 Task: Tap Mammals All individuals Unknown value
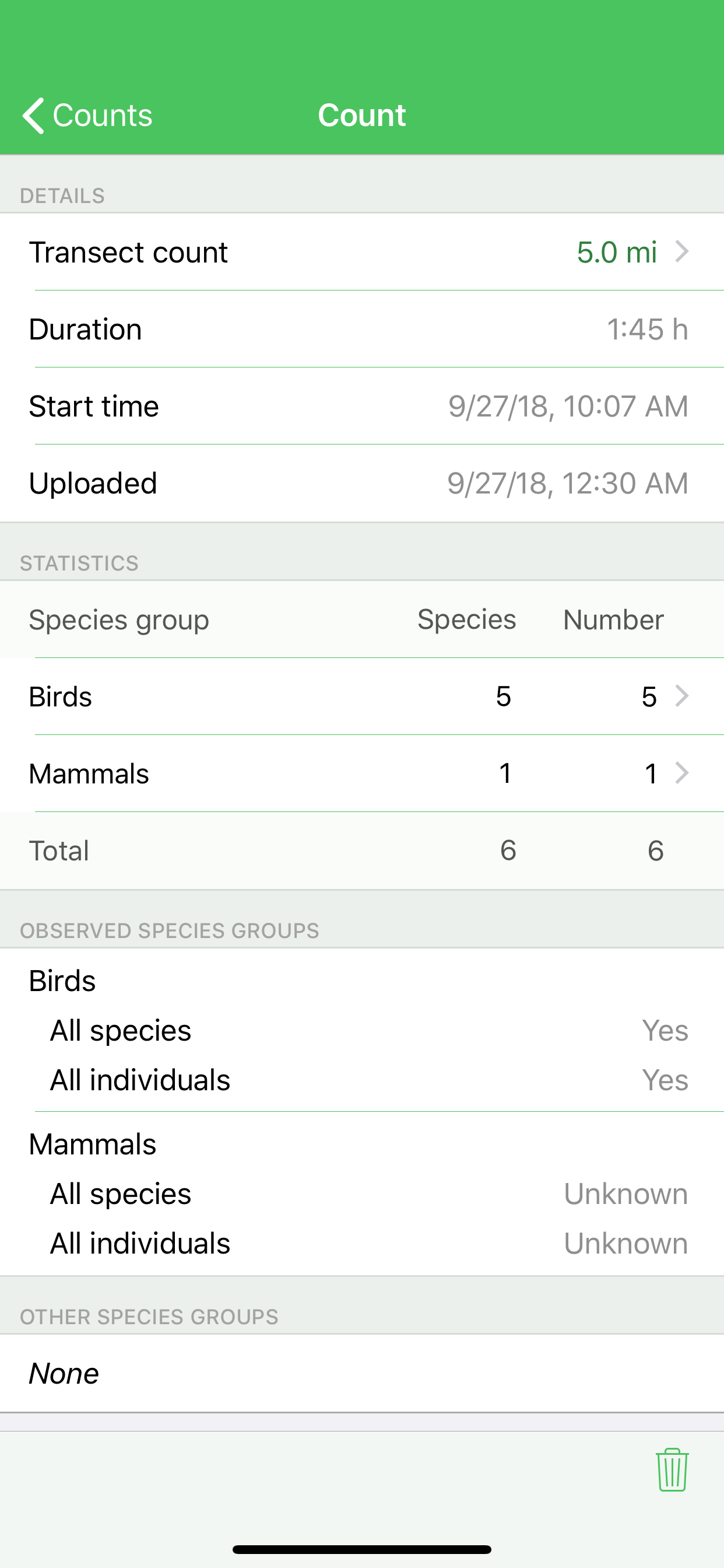pos(625,1244)
